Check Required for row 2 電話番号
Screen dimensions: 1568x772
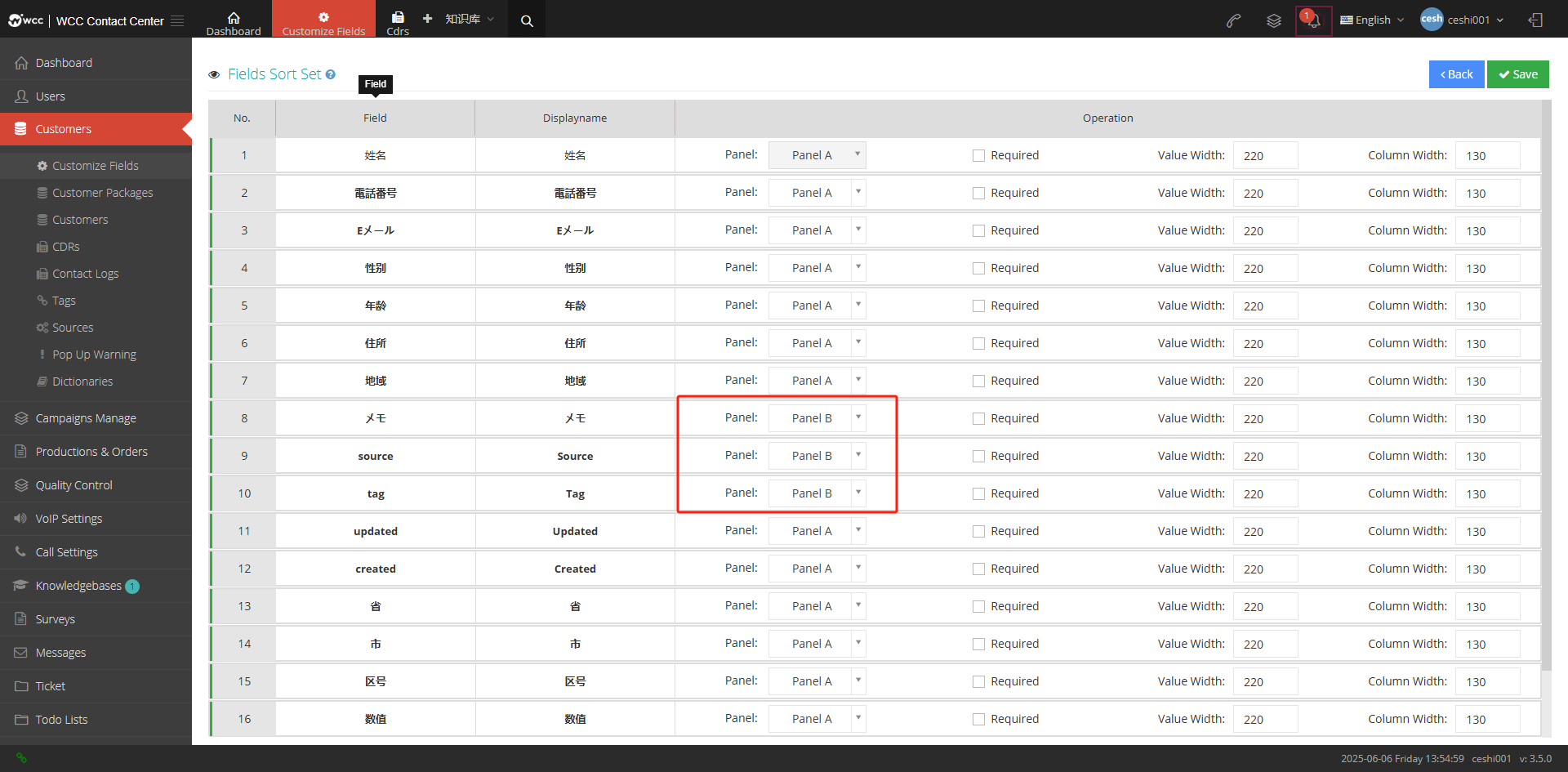(x=978, y=193)
